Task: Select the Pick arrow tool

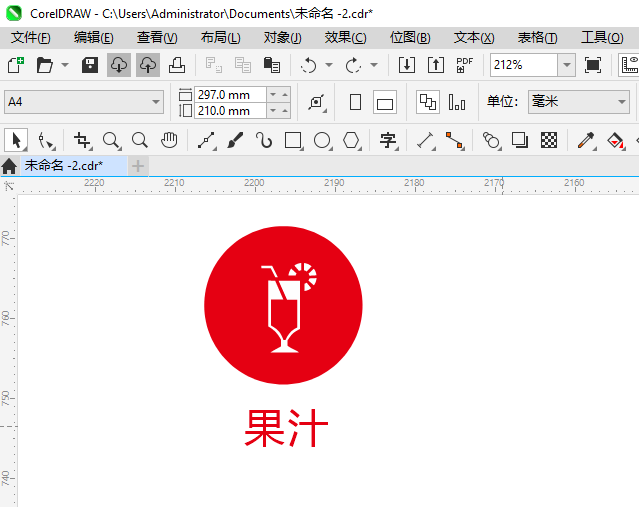Action: (x=16, y=141)
